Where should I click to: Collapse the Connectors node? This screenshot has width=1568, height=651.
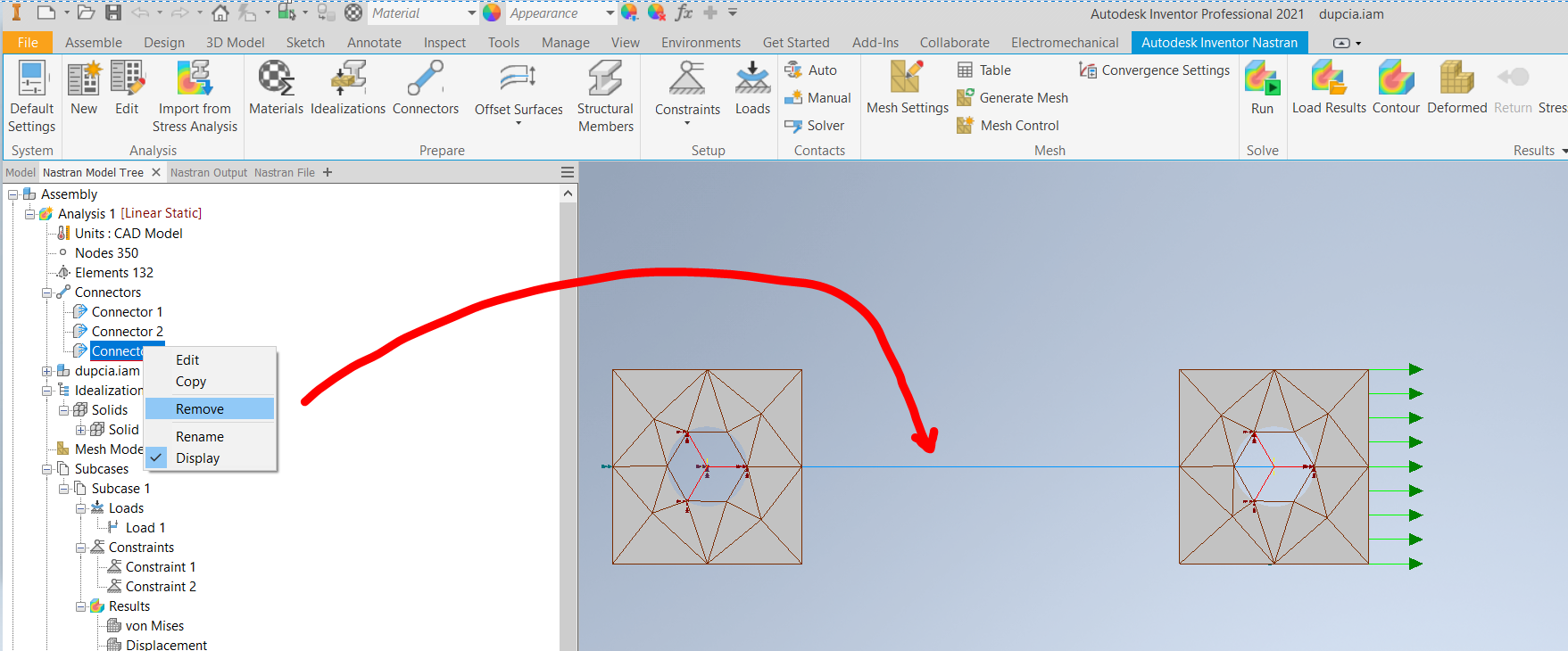click(x=47, y=293)
